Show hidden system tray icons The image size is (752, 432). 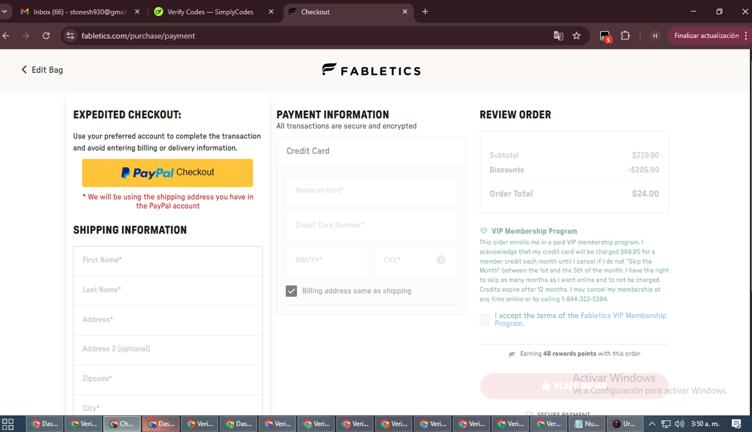(651, 424)
